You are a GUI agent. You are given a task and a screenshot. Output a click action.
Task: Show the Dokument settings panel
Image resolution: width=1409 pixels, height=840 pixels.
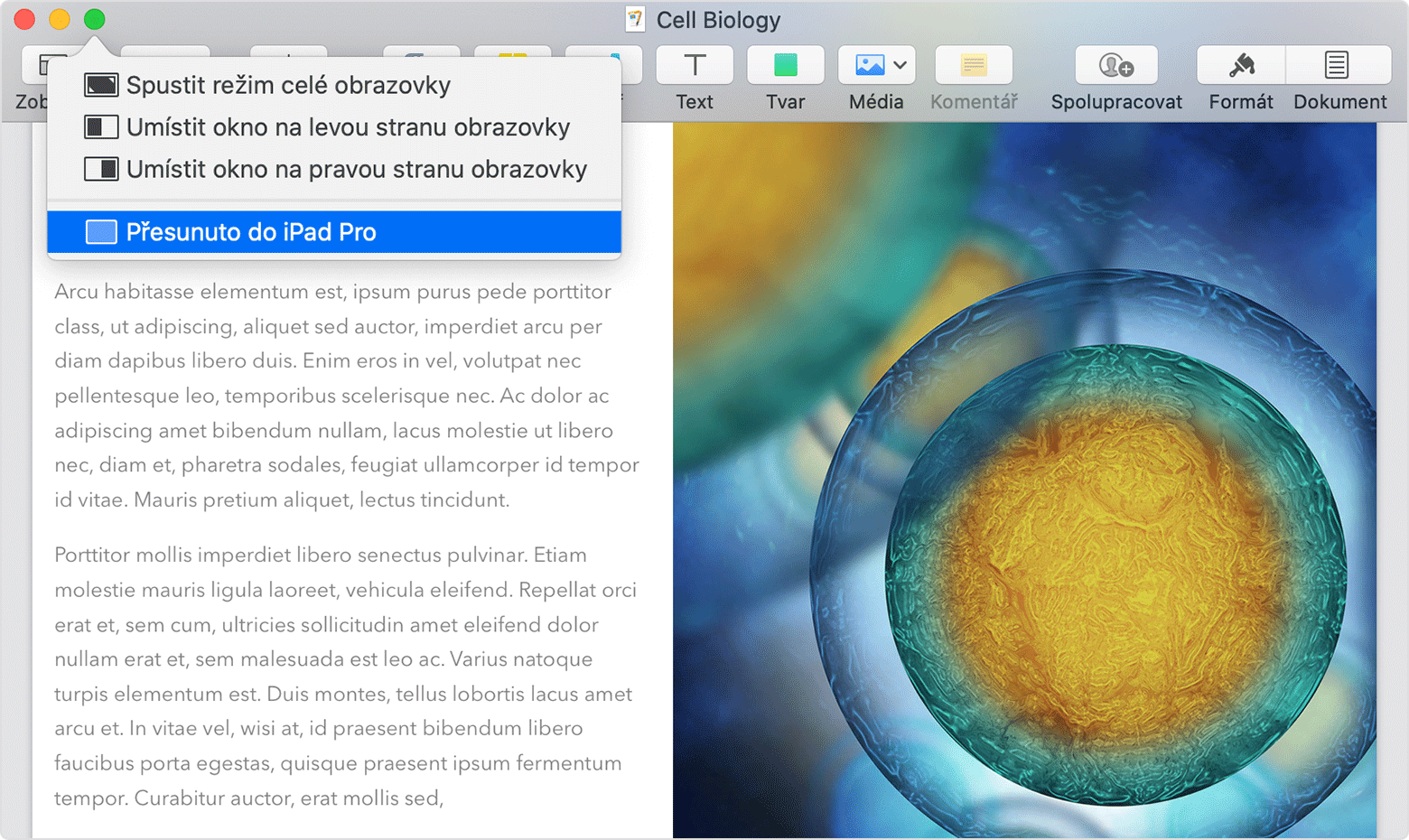[x=1338, y=66]
